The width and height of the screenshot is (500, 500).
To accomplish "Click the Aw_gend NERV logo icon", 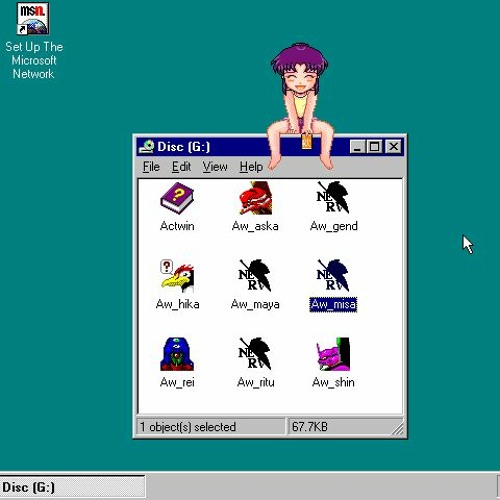I will click(x=333, y=198).
